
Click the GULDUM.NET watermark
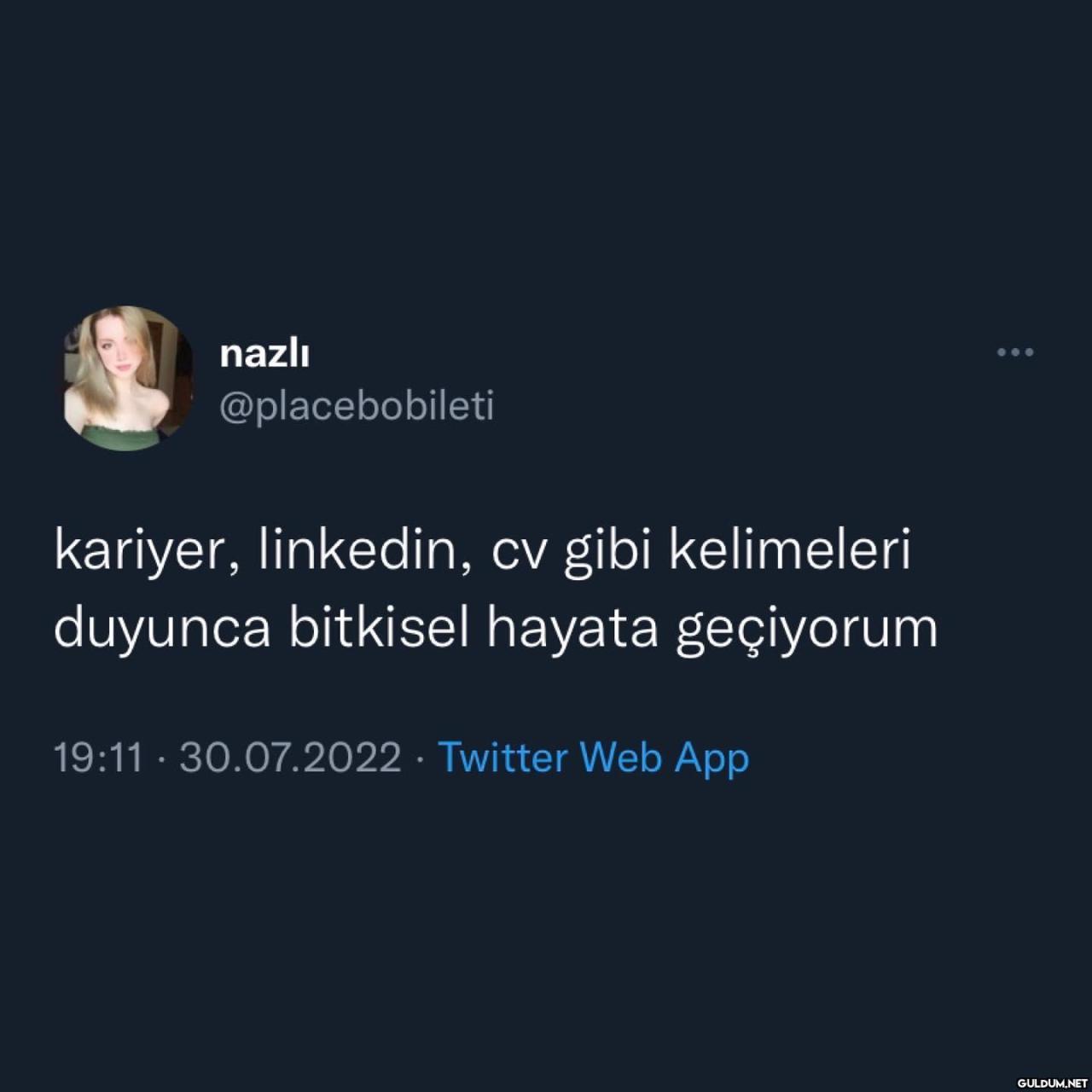coord(1053,1082)
